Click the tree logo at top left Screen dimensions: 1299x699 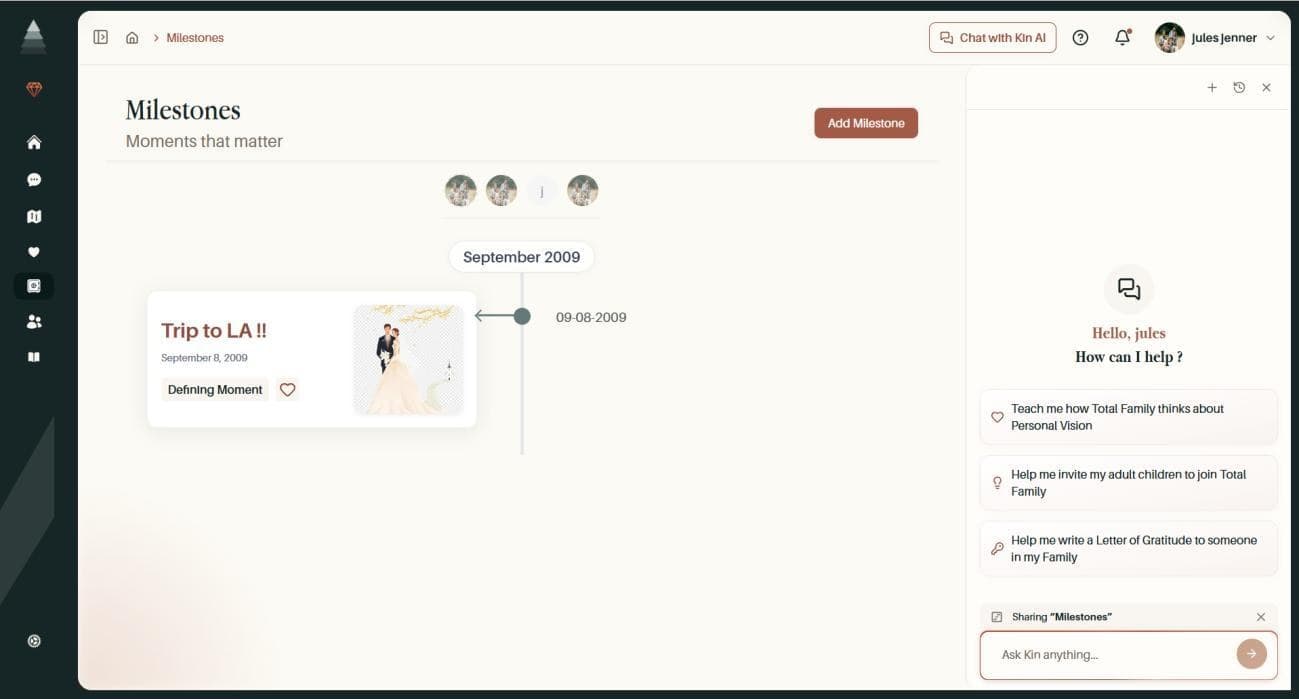pos(33,37)
